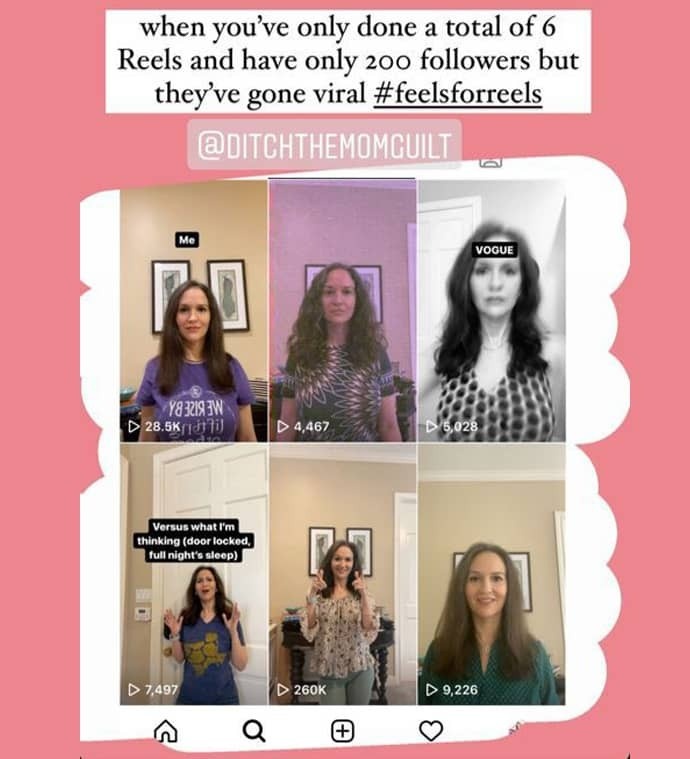Click the white caption text box at top
Viewport: 690px width, 759px height.
tap(348, 61)
